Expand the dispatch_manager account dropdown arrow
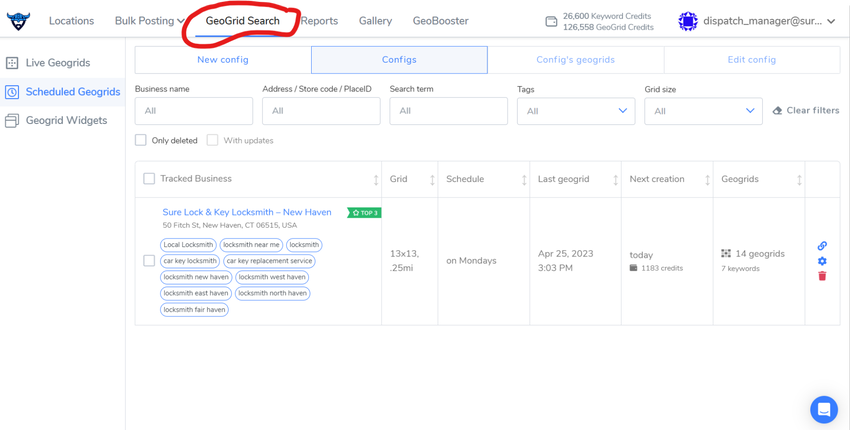This screenshot has height=430, width=850. [x=832, y=21]
